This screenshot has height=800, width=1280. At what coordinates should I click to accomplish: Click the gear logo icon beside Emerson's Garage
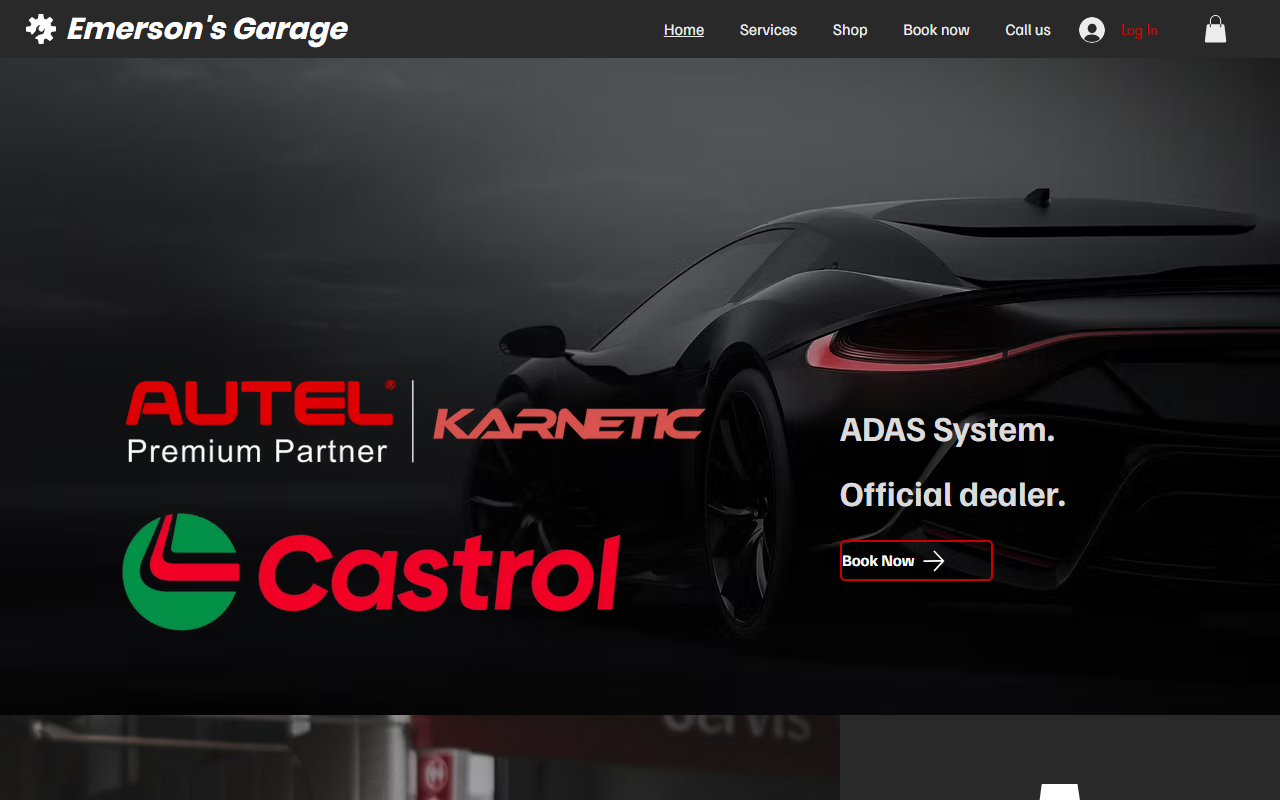coord(41,29)
